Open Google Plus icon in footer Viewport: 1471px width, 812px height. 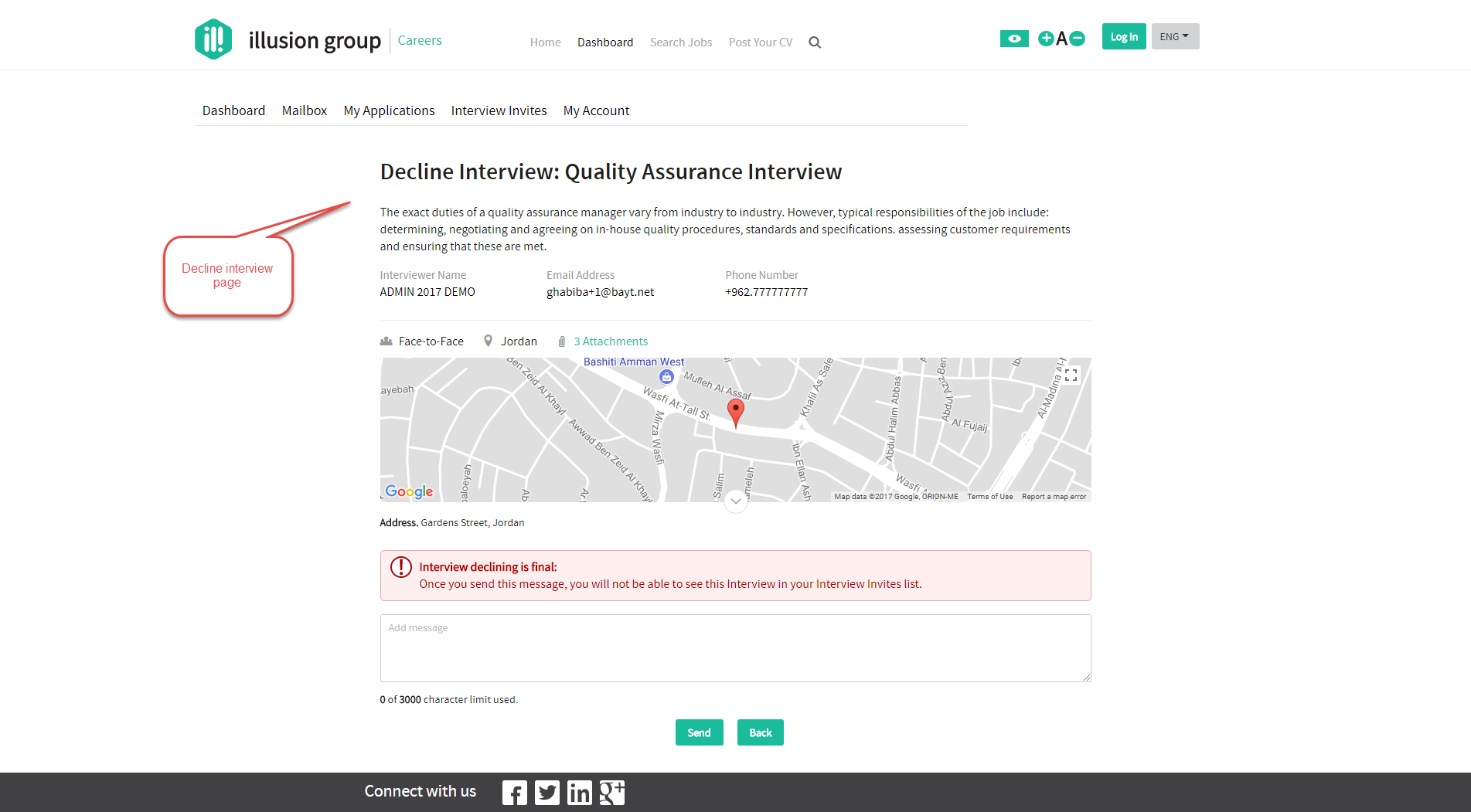(611, 793)
